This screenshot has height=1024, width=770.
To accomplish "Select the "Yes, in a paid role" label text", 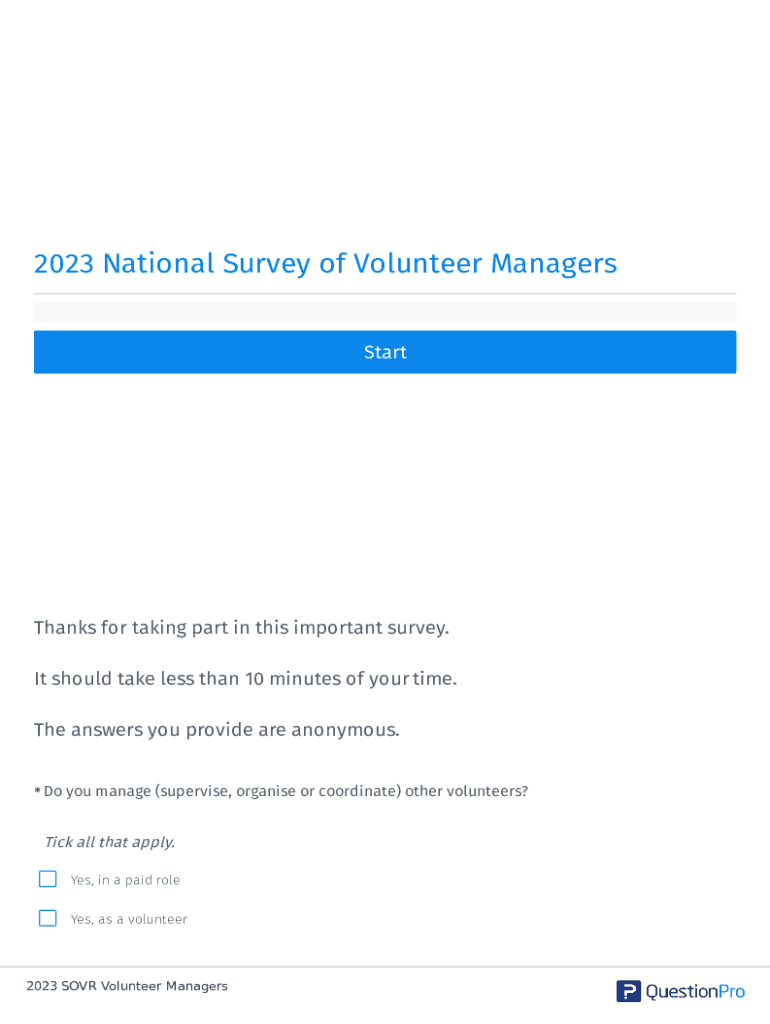I will click(125, 880).
